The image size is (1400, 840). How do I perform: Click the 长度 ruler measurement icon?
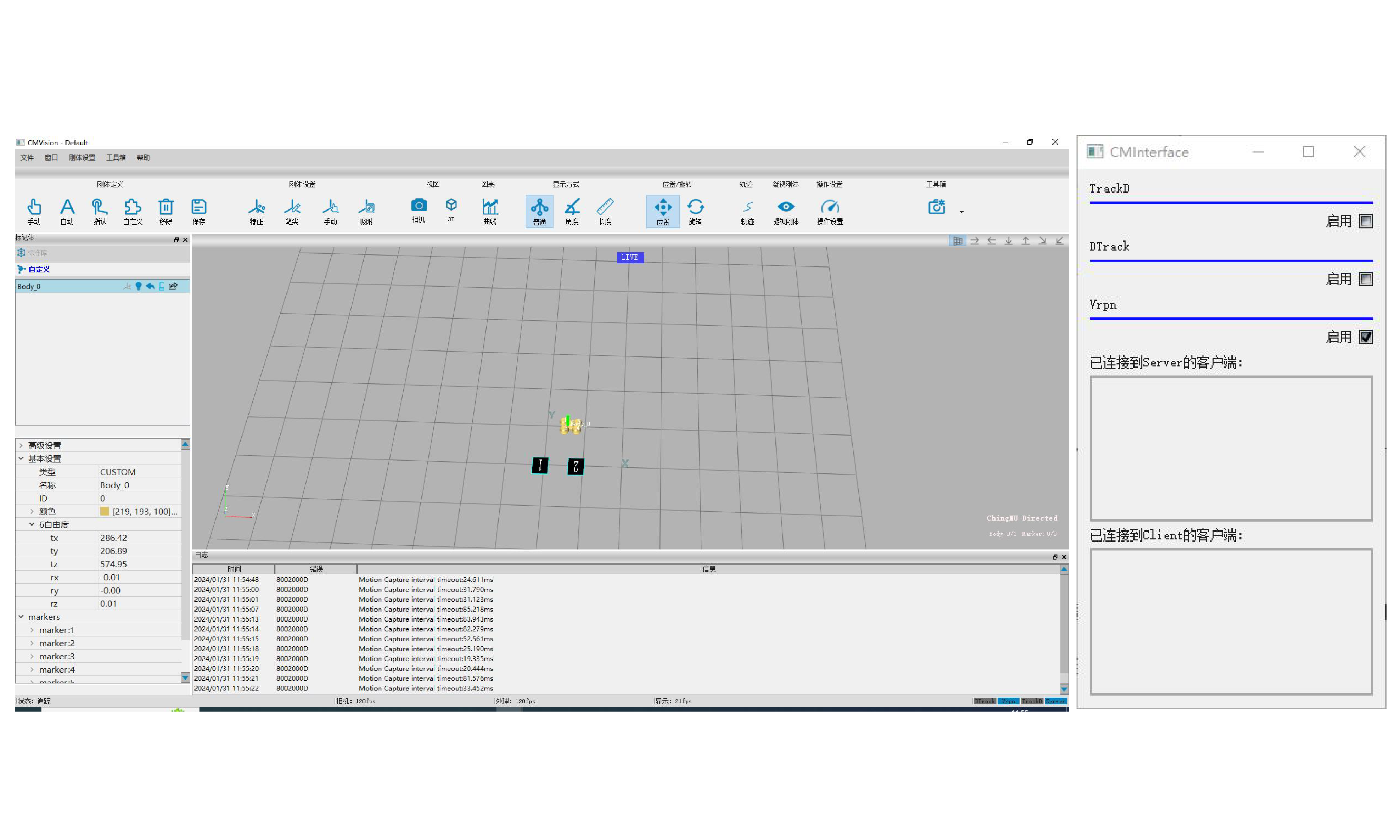pyautogui.click(x=605, y=207)
